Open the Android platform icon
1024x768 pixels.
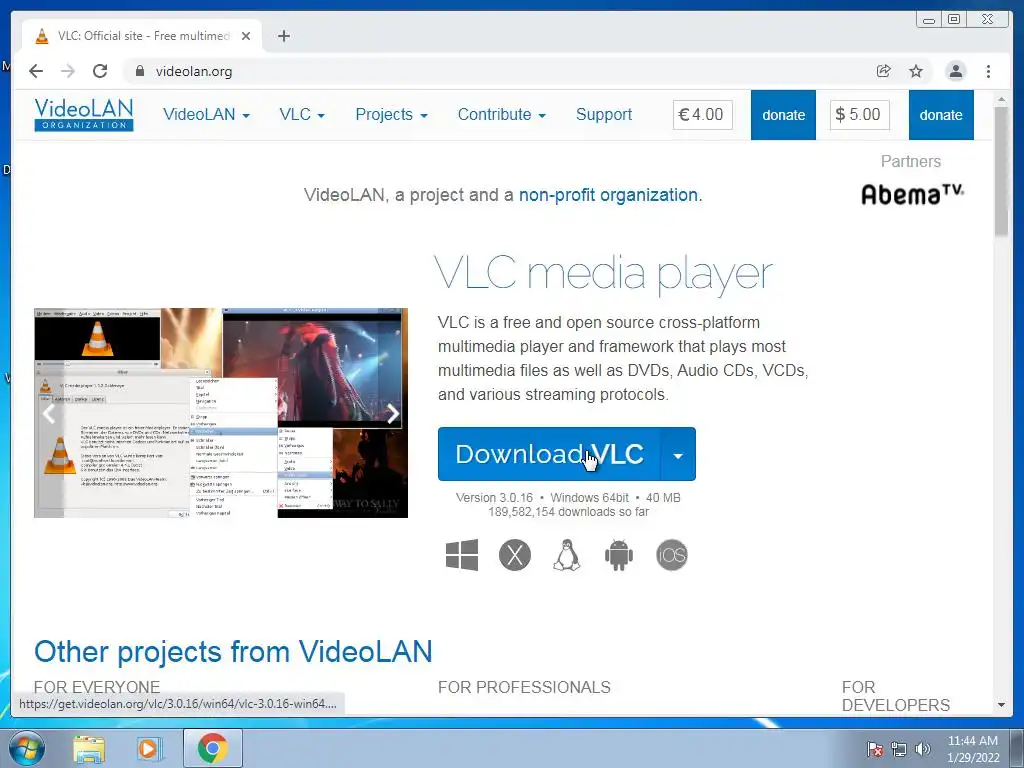tap(618, 555)
